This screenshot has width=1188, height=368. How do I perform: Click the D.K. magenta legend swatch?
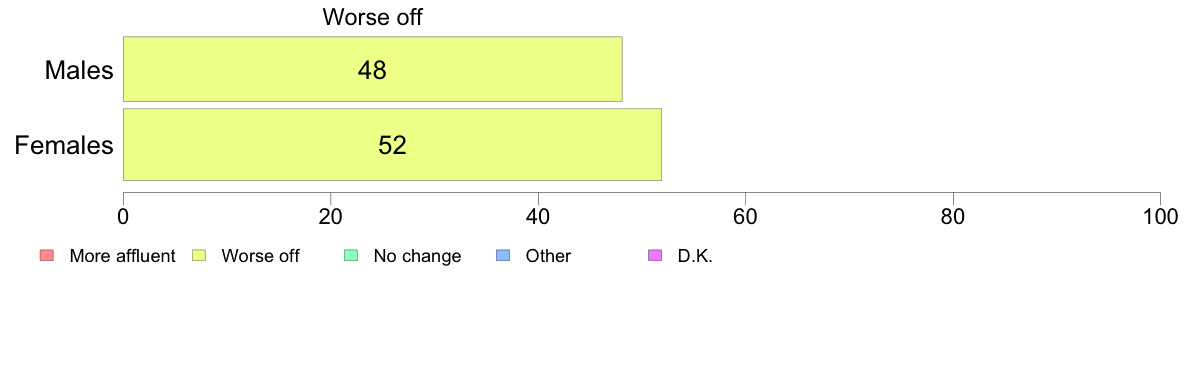click(x=655, y=256)
